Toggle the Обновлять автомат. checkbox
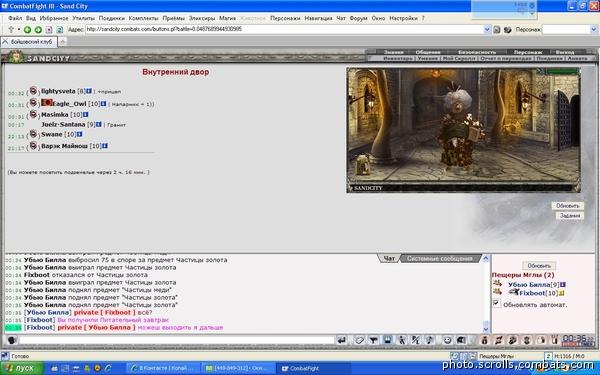 pyautogui.click(x=496, y=303)
